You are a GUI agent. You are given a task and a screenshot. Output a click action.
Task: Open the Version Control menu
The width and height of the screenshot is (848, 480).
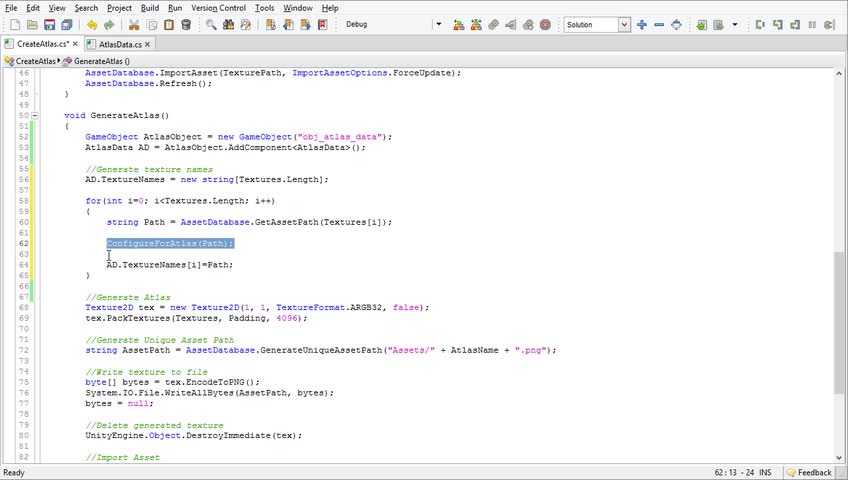click(218, 8)
